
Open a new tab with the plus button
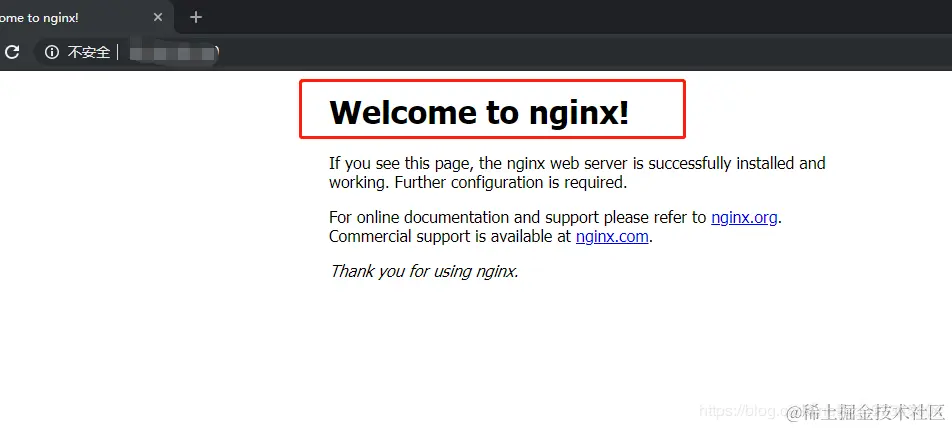196,18
